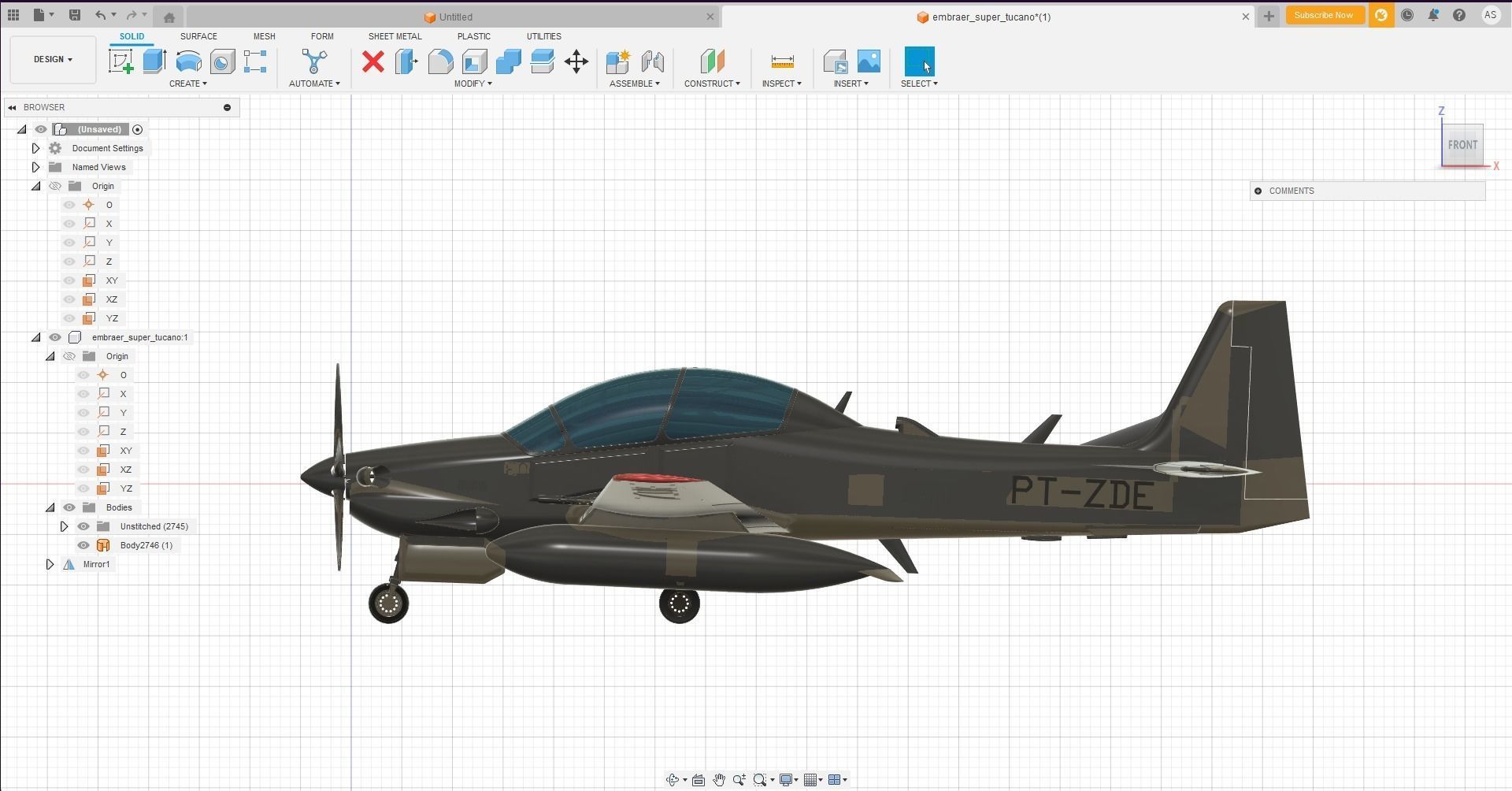Viewport: 1512px width, 791px height.
Task: Select the Fillet tool
Action: coord(440,61)
